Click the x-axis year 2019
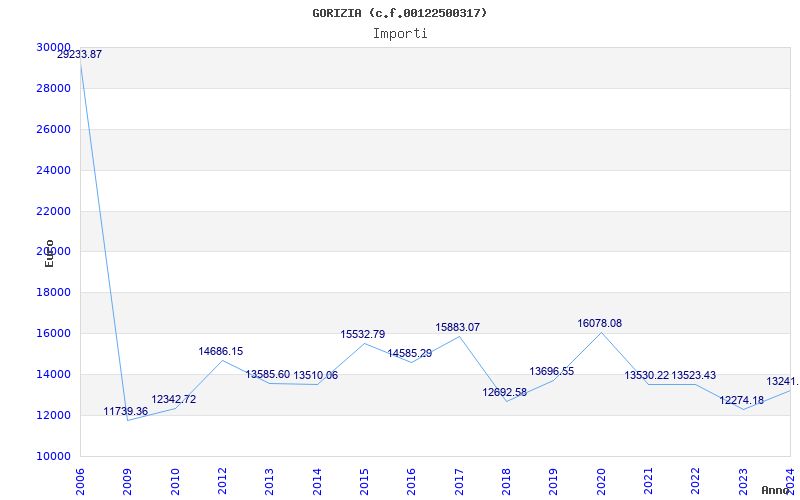800x500 pixels. coord(554,482)
